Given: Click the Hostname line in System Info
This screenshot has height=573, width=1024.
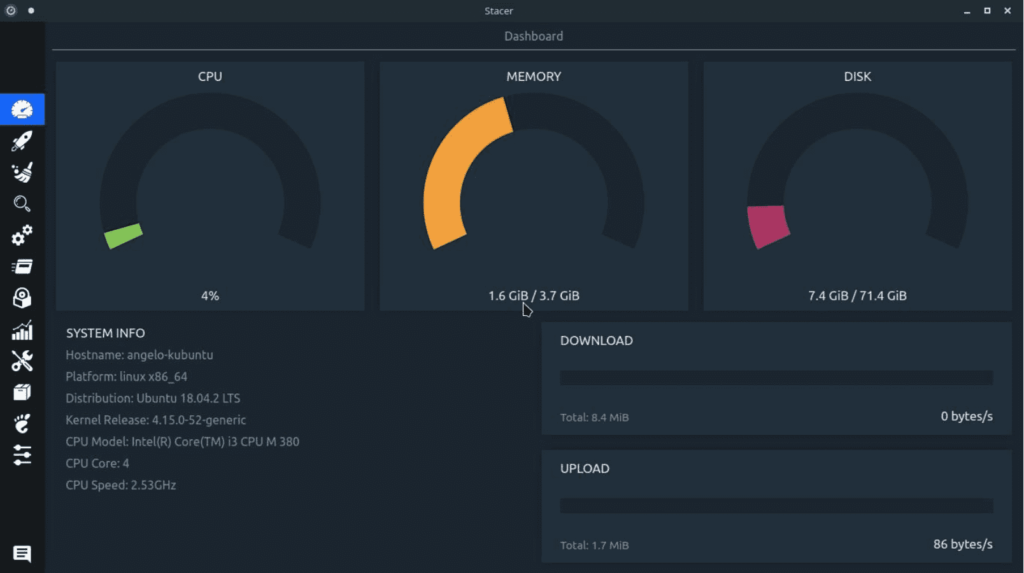Looking at the screenshot, I should (x=139, y=355).
